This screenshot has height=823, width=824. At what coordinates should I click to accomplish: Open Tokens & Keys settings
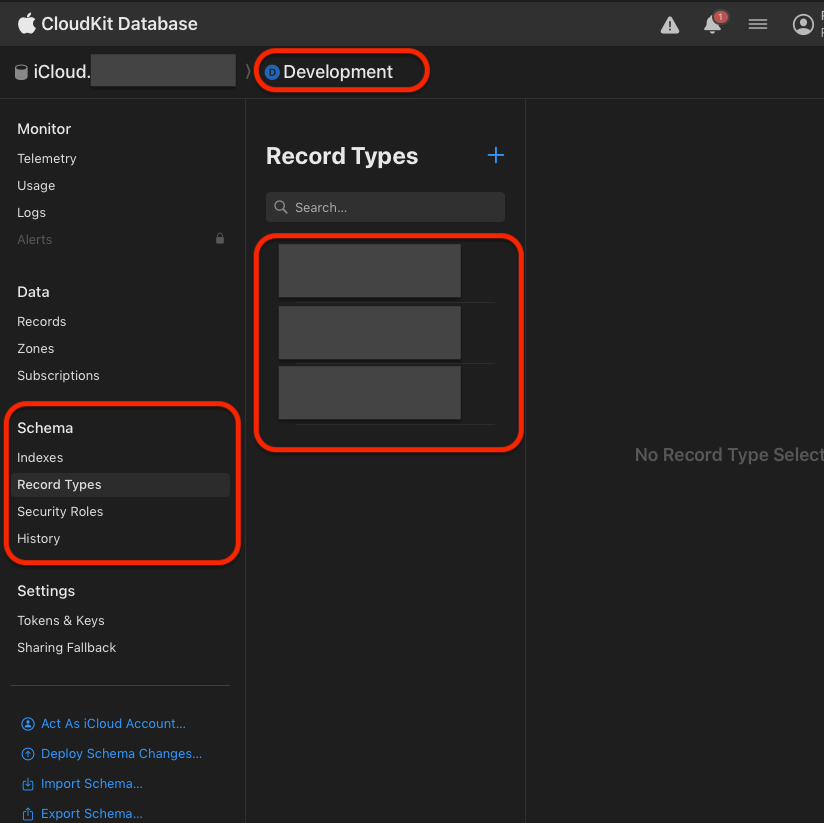[61, 621]
